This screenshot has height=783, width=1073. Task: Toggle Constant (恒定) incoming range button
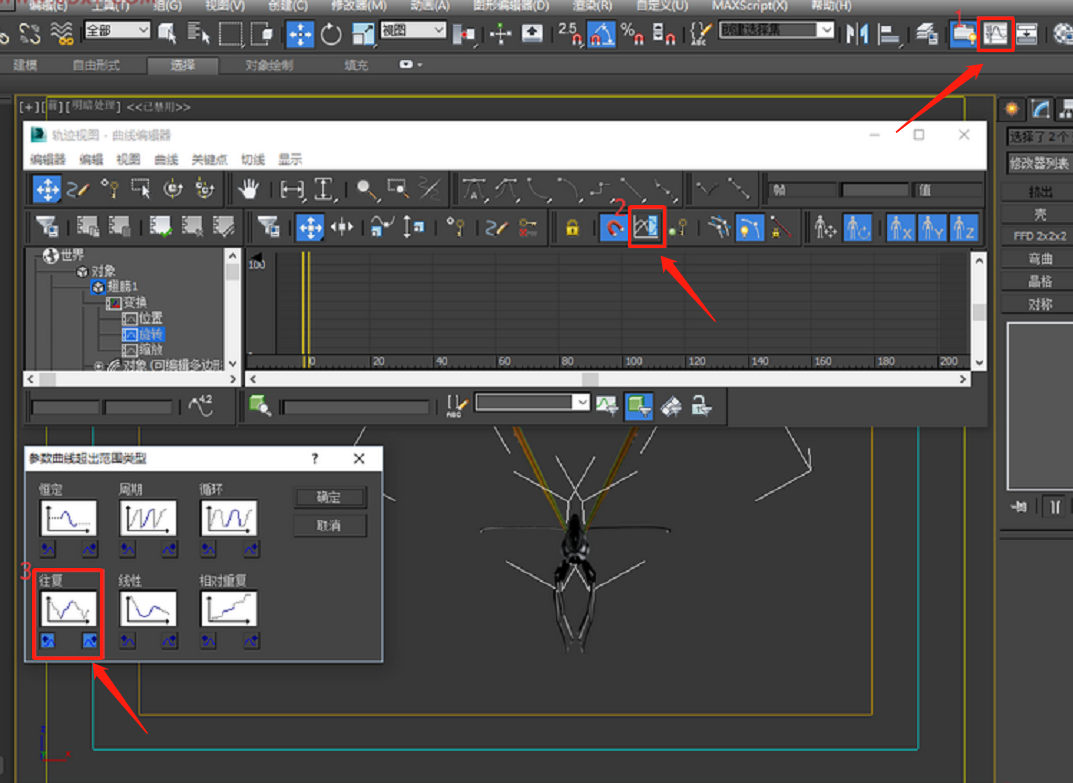point(48,549)
